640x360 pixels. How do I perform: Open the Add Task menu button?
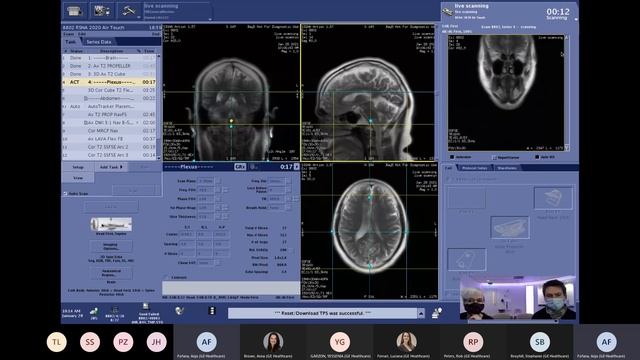click(111, 167)
